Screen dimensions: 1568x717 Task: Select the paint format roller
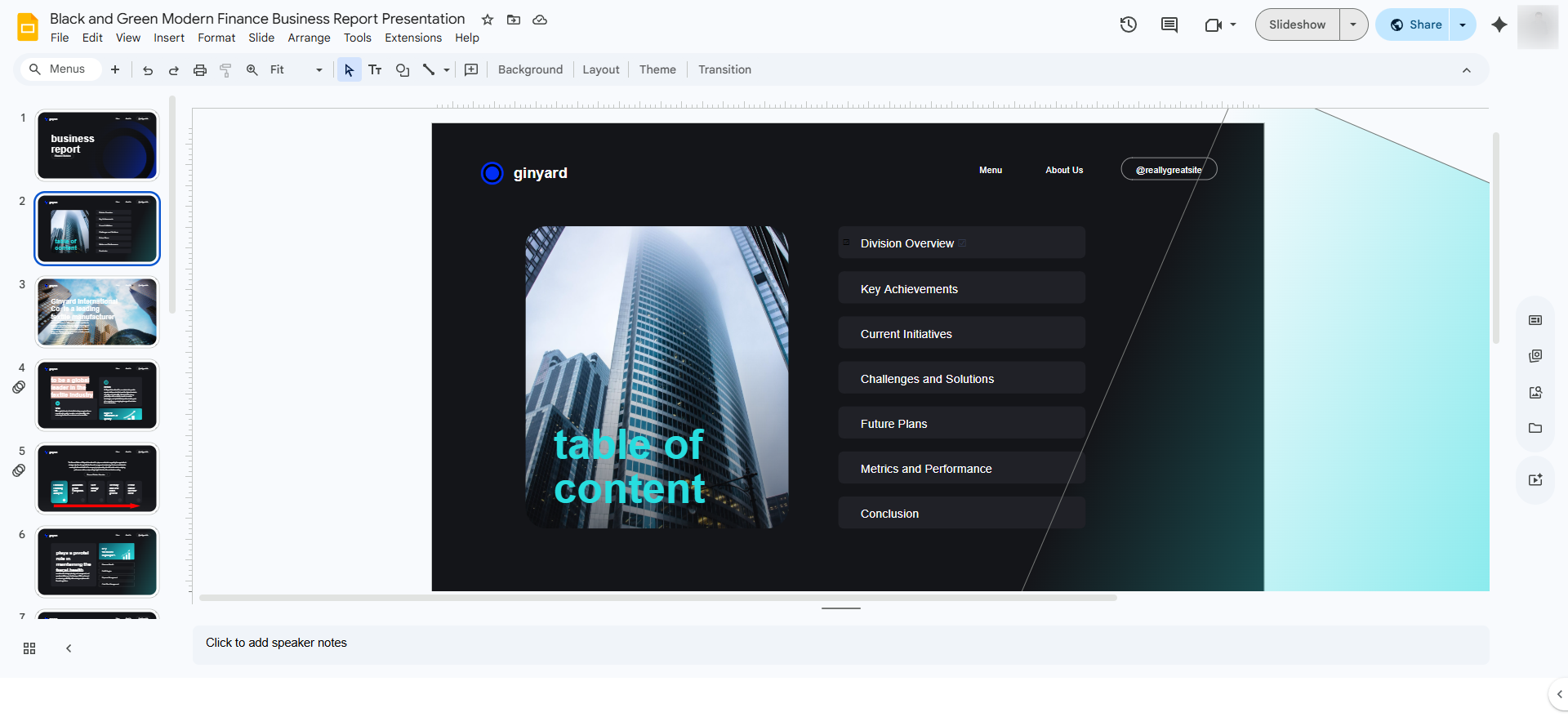[x=226, y=70]
